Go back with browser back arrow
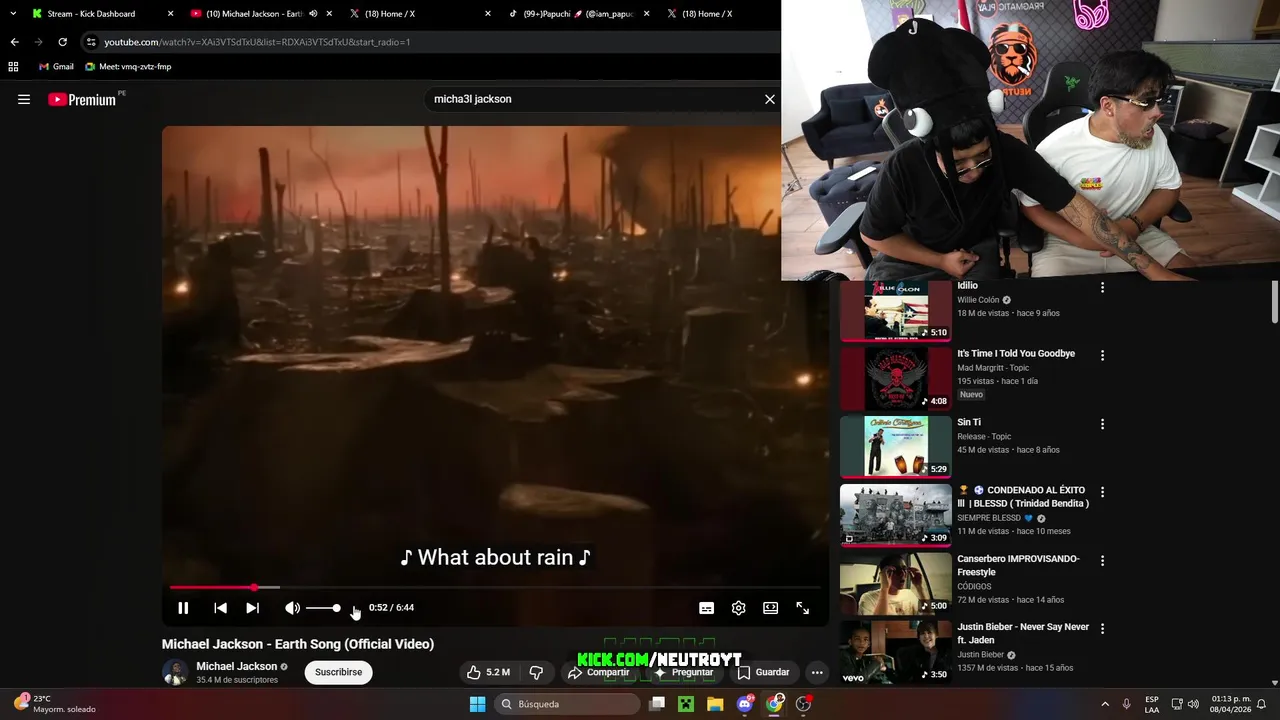The image size is (1280, 720). point(14,42)
